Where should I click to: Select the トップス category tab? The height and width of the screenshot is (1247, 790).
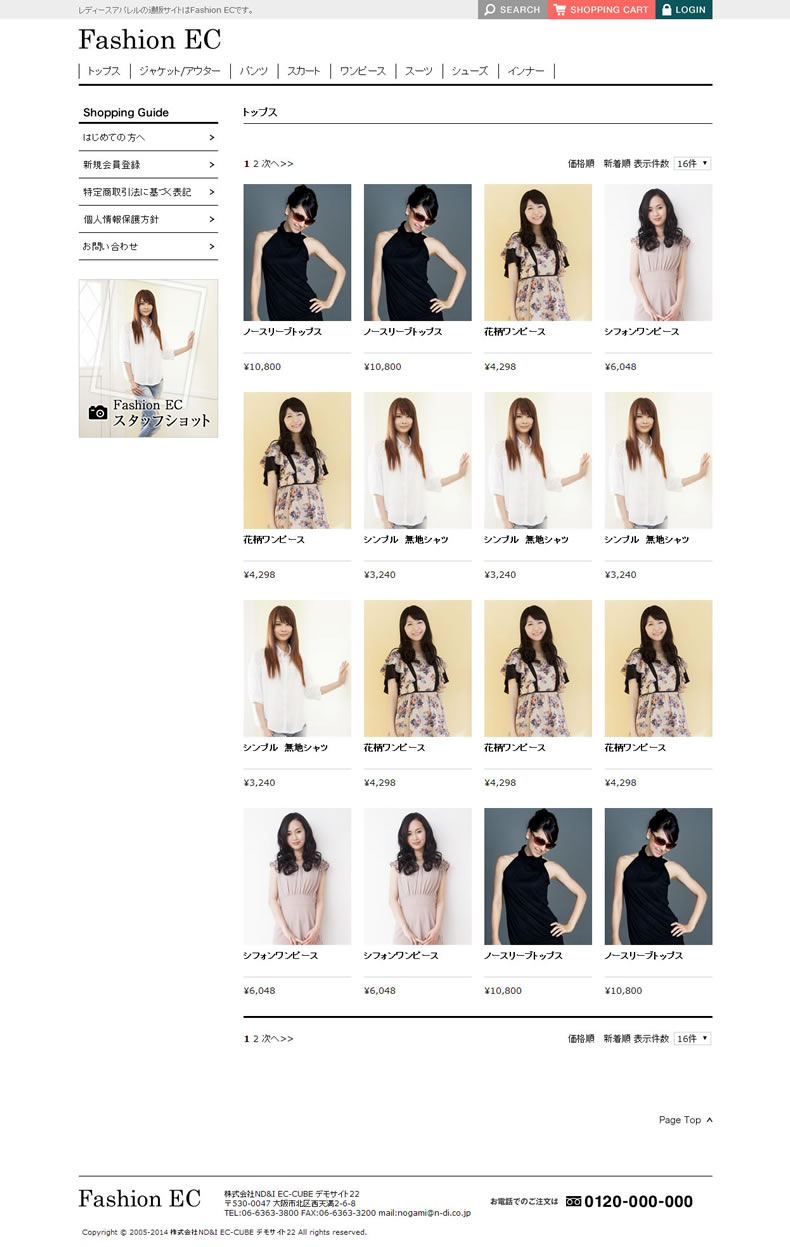(103, 71)
